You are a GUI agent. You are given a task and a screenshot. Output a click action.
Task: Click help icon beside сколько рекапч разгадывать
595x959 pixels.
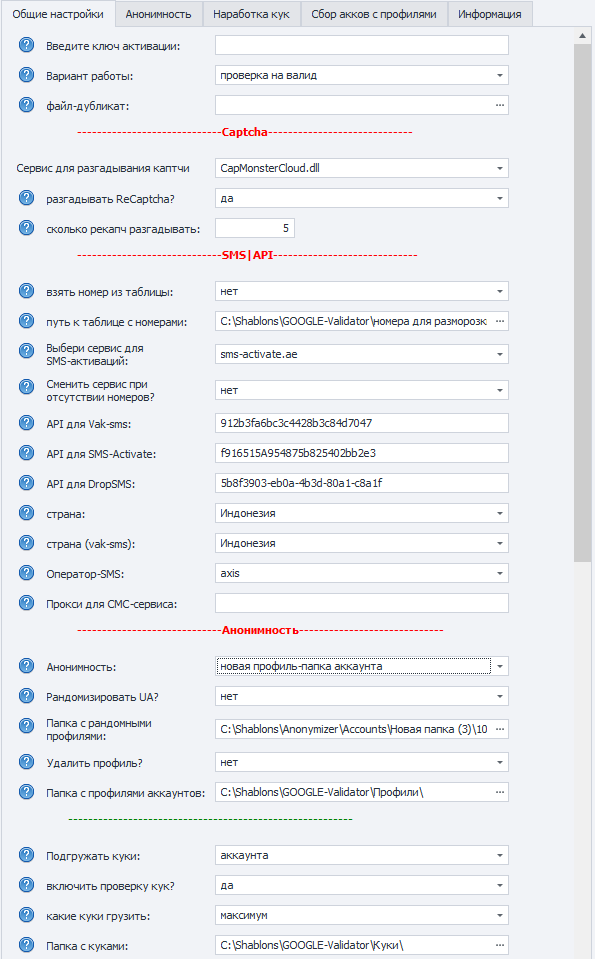tap(26, 228)
